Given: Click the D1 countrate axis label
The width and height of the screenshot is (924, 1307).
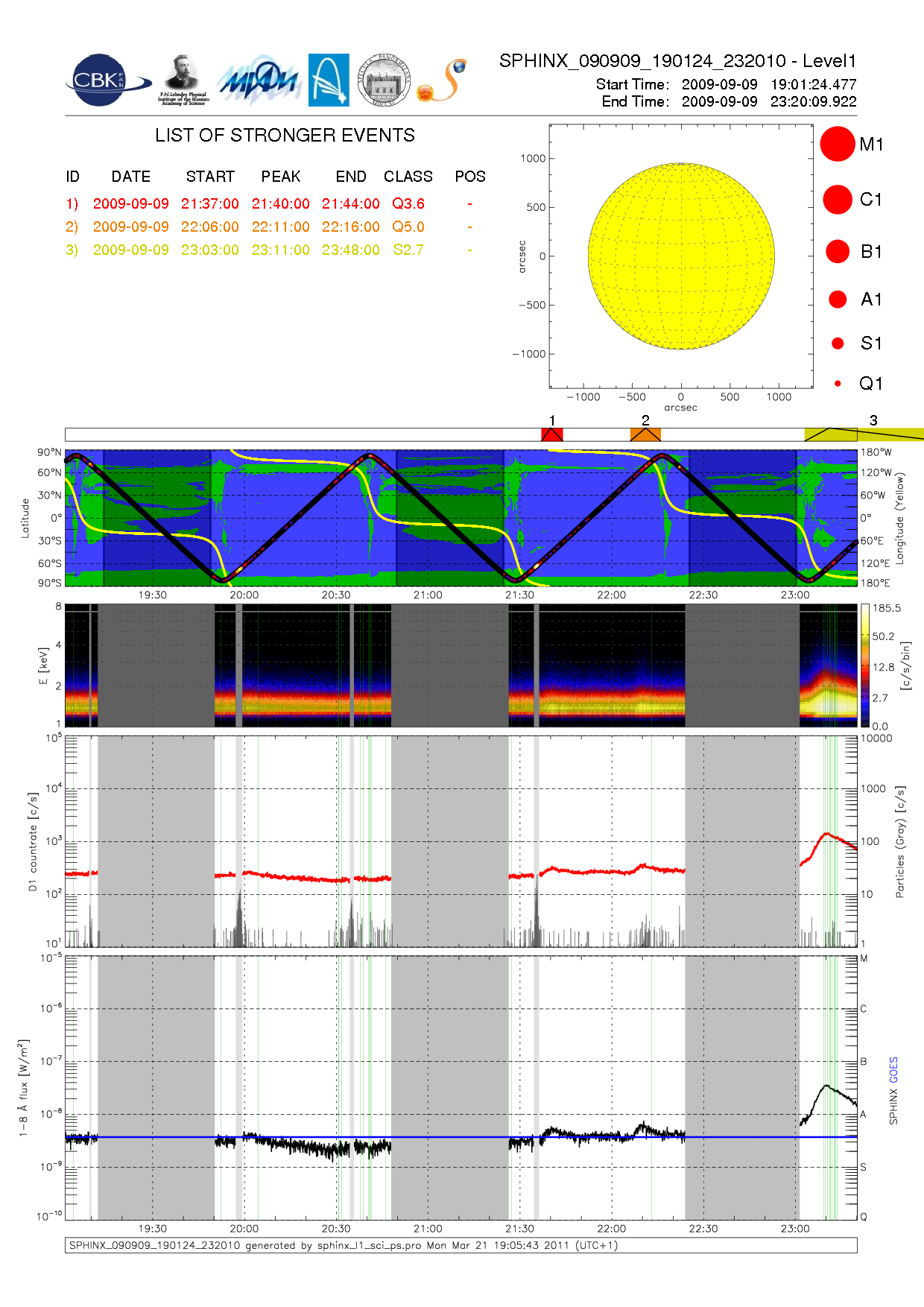Looking at the screenshot, I should pos(33,842).
